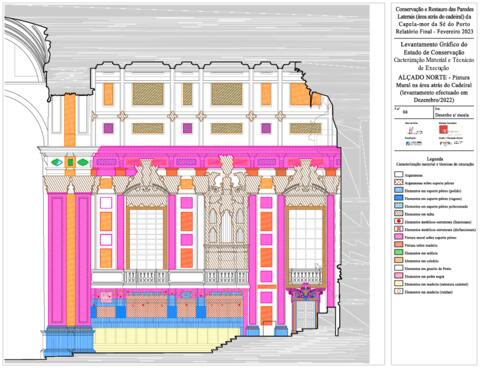Click the green Elementos em ardósia swatch

point(399,253)
